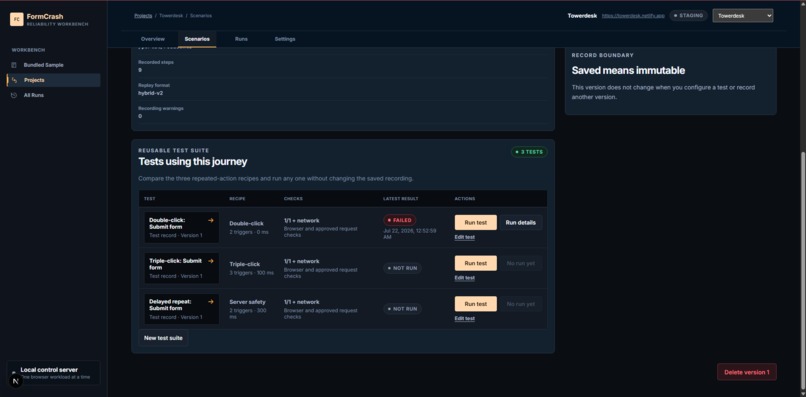The image size is (806, 397).
Task: Open the Delayed repeat: Submit form test card
Action: (181, 309)
